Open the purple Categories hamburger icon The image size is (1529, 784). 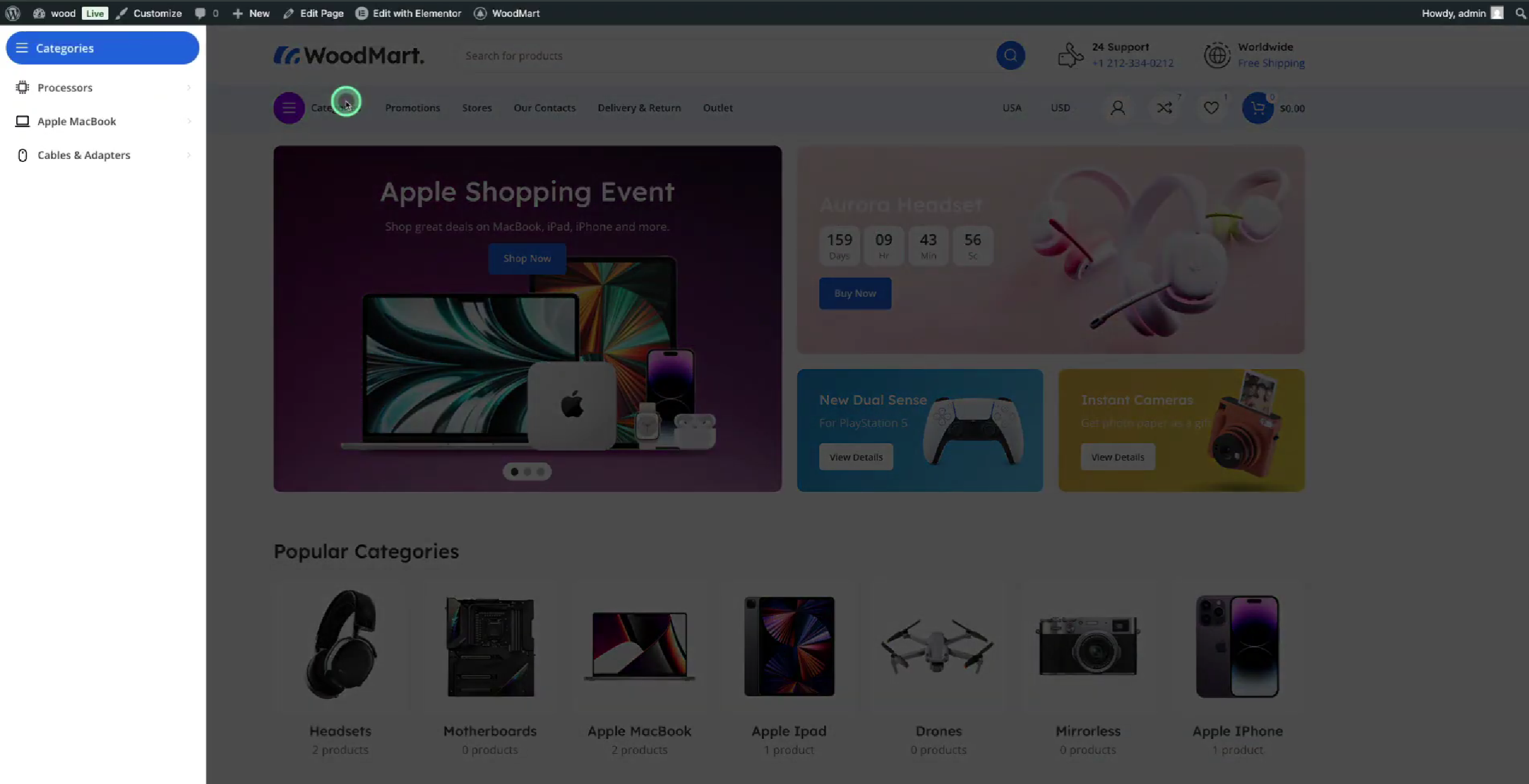(289, 108)
